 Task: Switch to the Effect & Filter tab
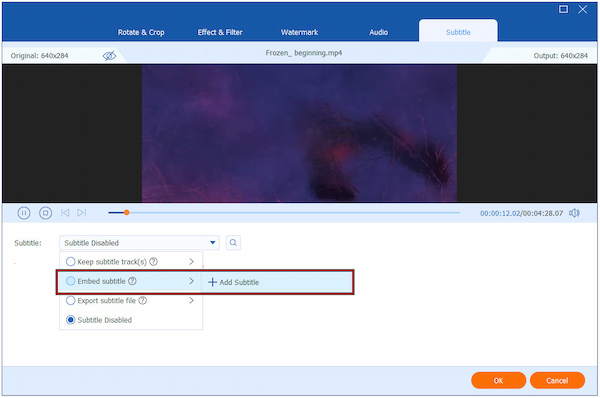[x=220, y=32]
